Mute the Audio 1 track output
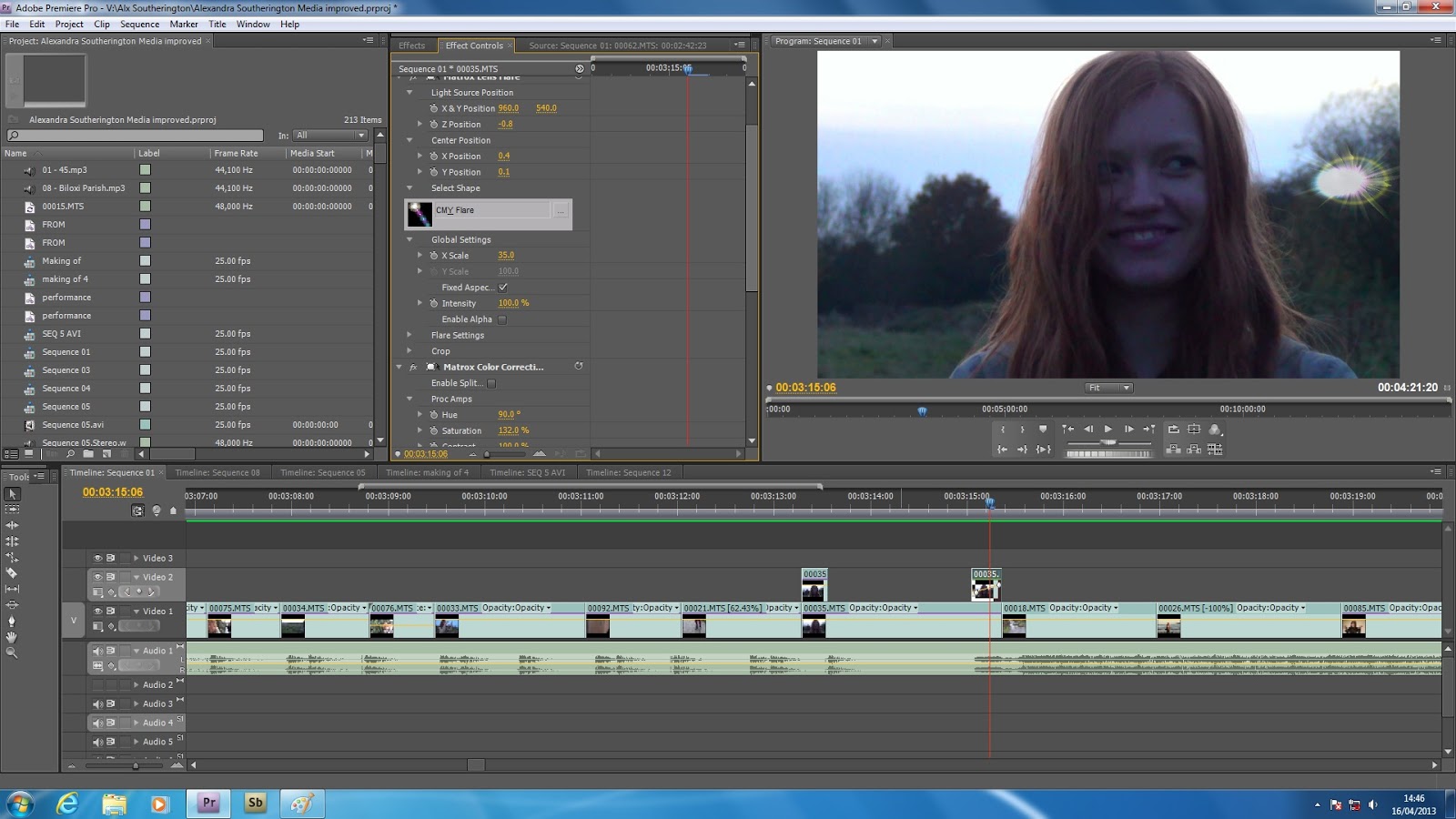Viewport: 1456px width, 819px height. coord(97,651)
